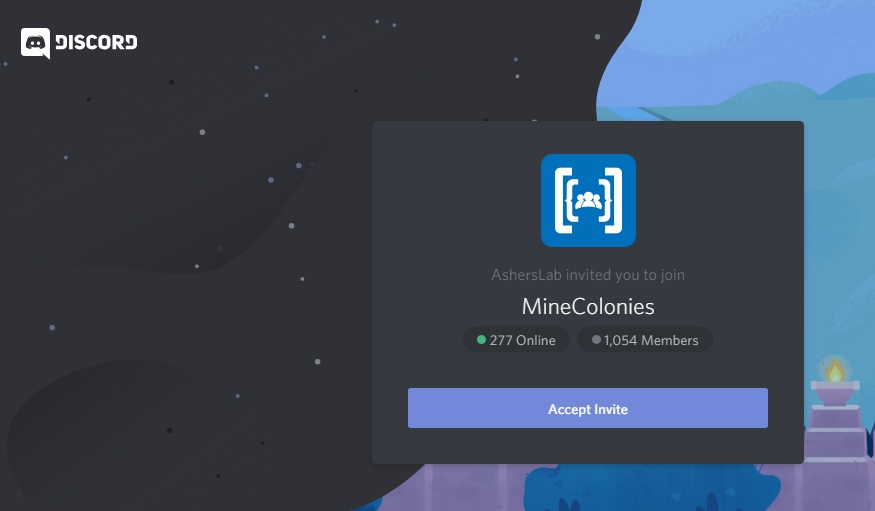The width and height of the screenshot is (875, 511).
Task: Click the 1,054 Members count badge
Action: tap(645, 340)
